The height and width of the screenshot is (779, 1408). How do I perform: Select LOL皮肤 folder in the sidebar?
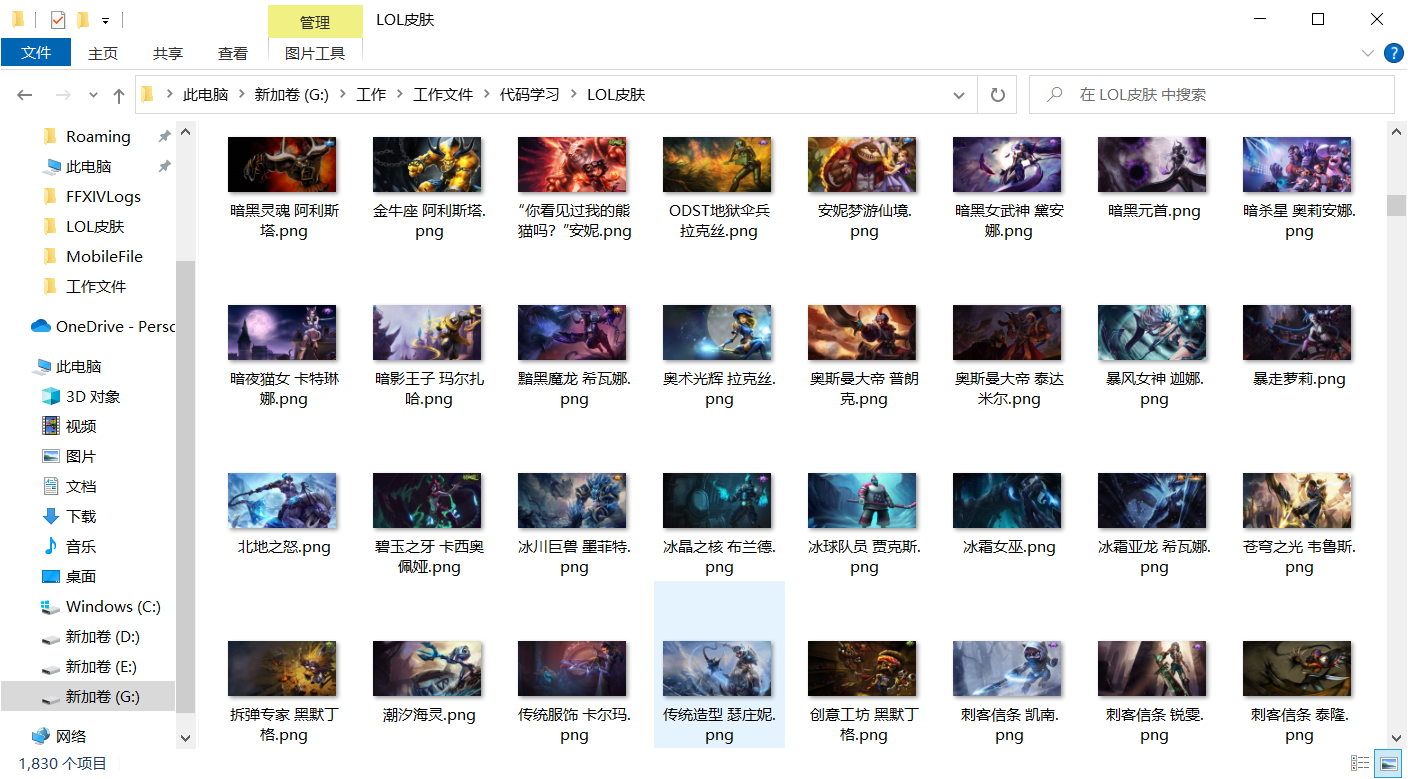pos(95,227)
